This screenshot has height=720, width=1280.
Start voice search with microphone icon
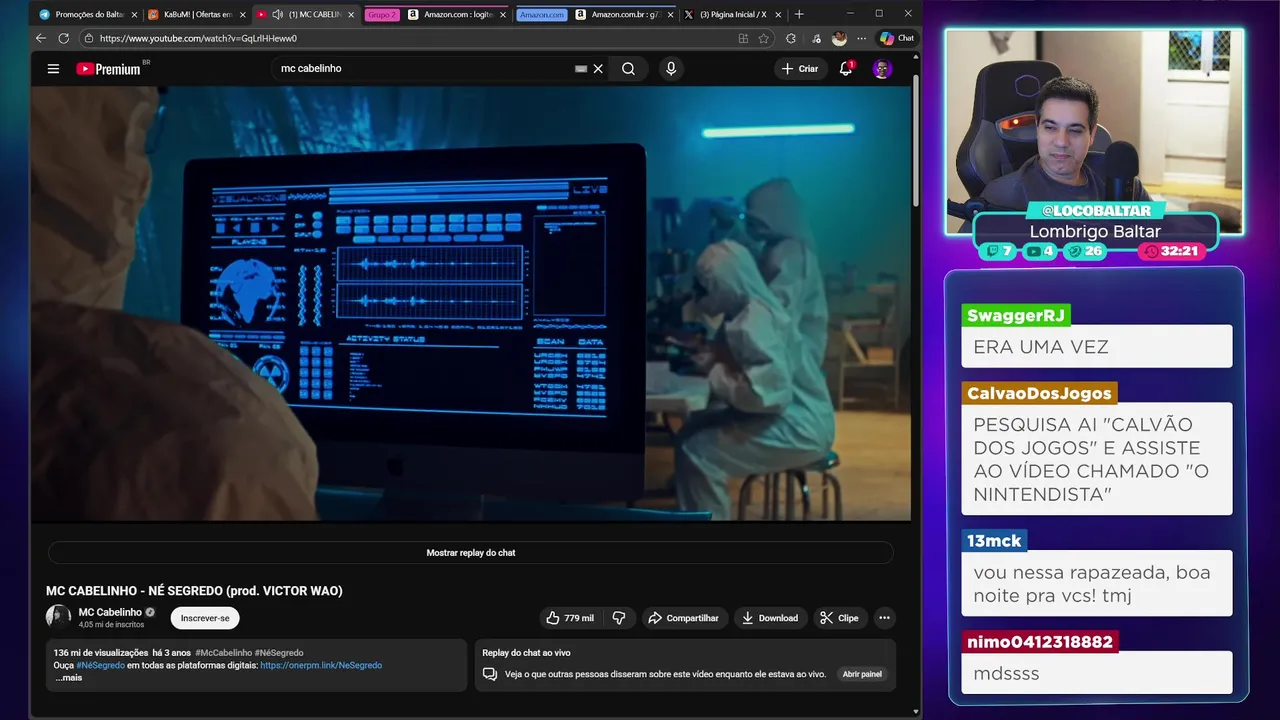(x=671, y=69)
